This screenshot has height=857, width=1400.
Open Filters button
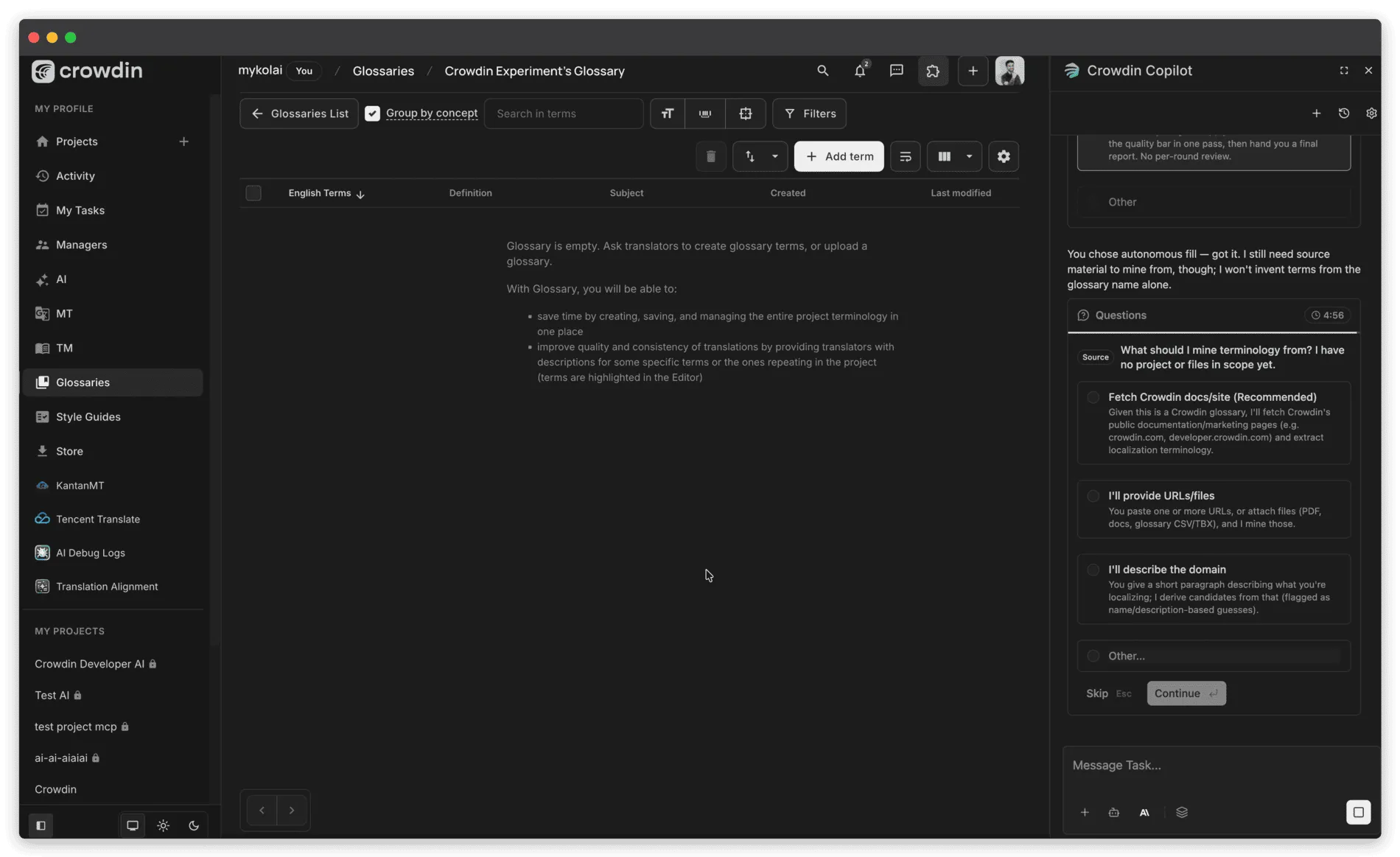[809, 113]
